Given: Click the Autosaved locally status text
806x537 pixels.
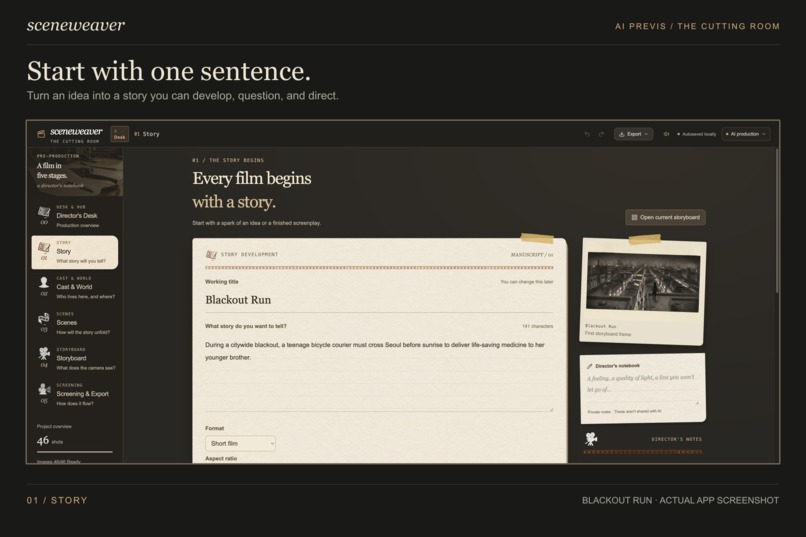Looking at the screenshot, I should tap(697, 134).
